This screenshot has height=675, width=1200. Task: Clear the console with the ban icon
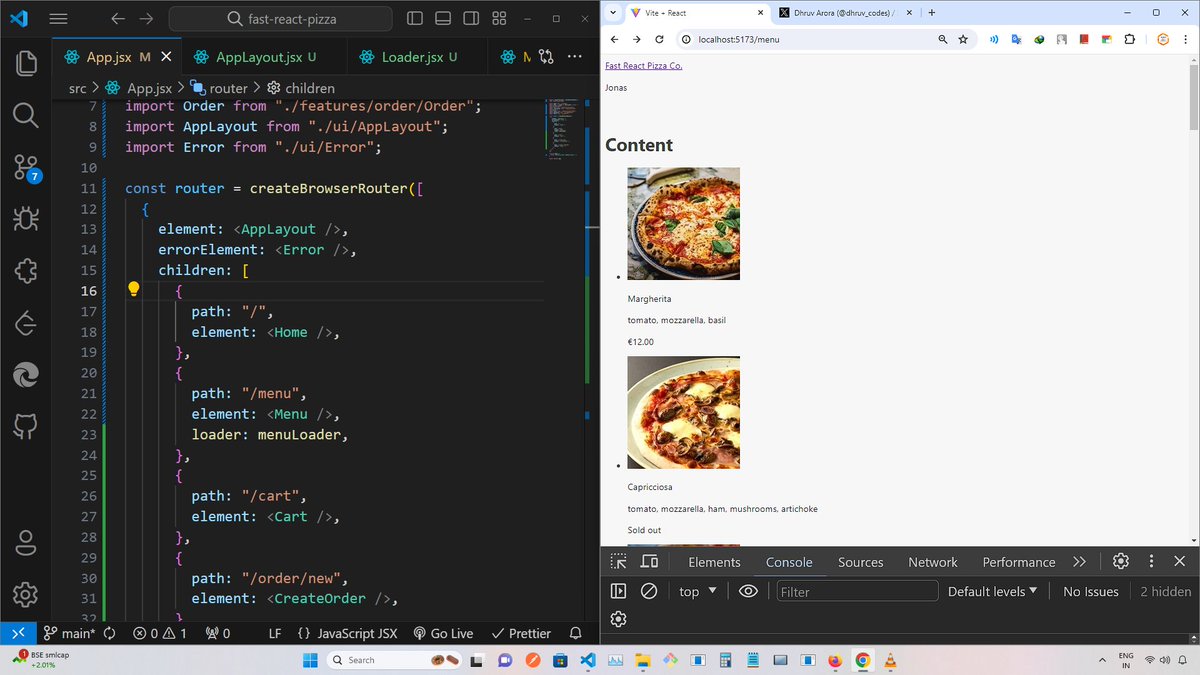coord(649,591)
